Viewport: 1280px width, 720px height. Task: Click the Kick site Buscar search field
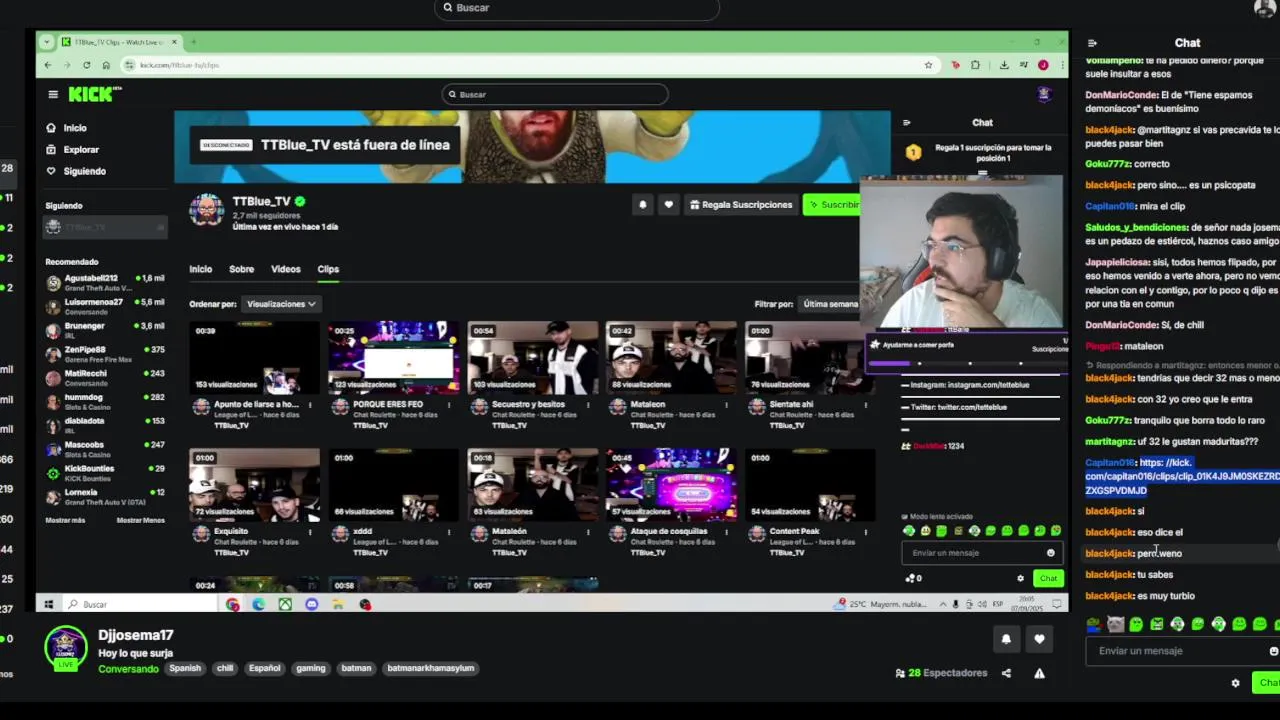tap(555, 94)
